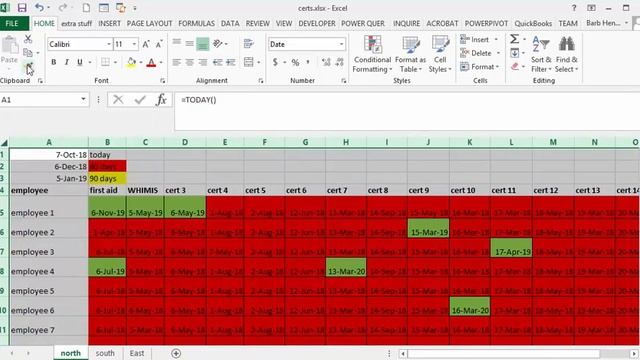Screen dimensions: 640x360
Task: Add a new sheet with plus icon
Action: point(176,353)
